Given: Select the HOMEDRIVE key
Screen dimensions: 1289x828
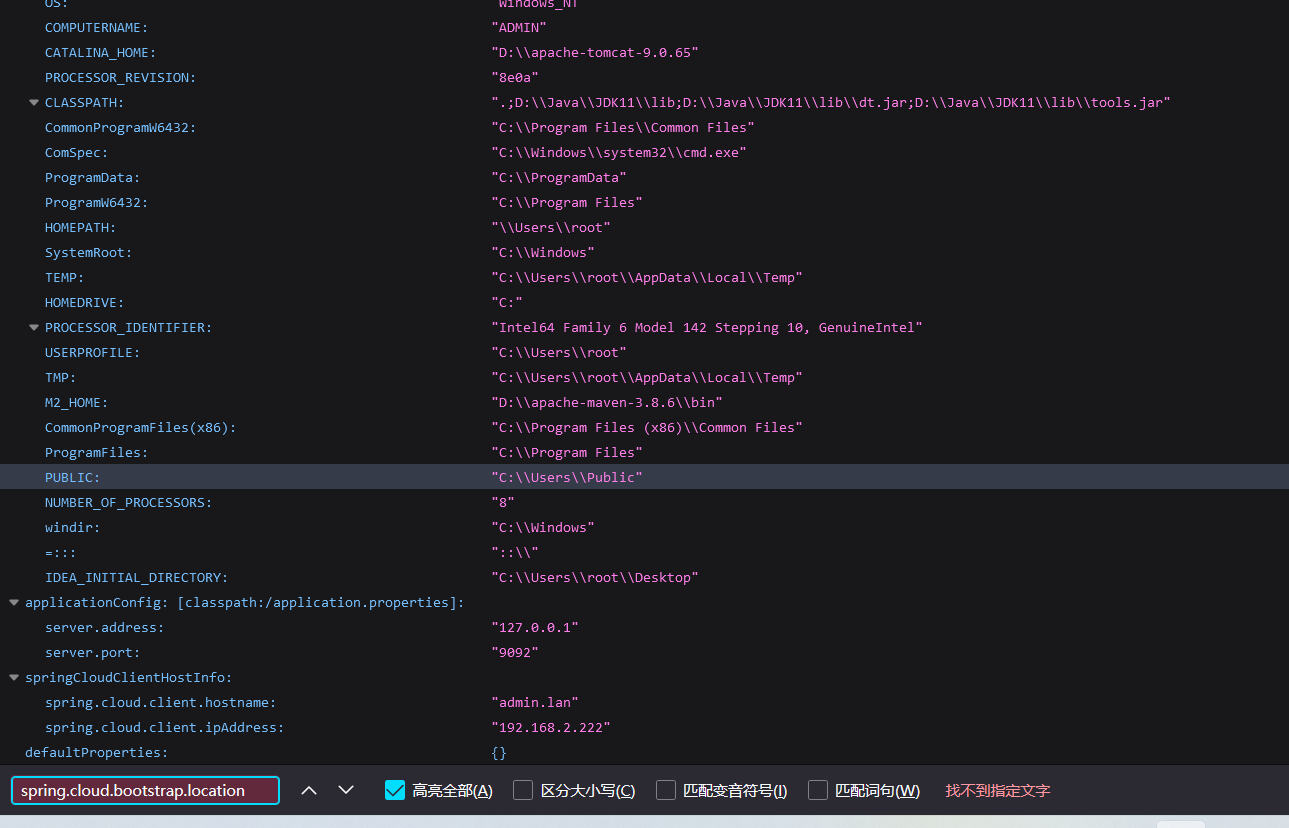Looking at the screenshot, I should pos(84,302).
